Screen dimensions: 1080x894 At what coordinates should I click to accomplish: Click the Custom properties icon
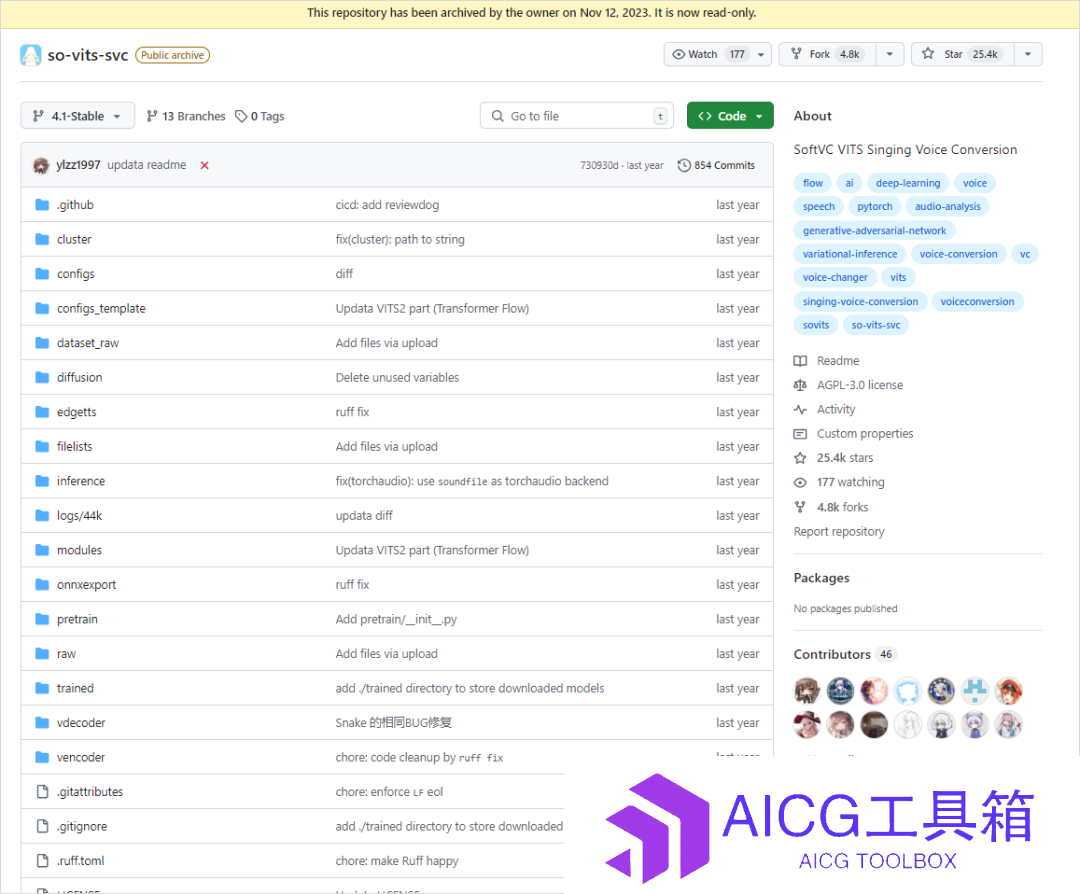[800, 434]
